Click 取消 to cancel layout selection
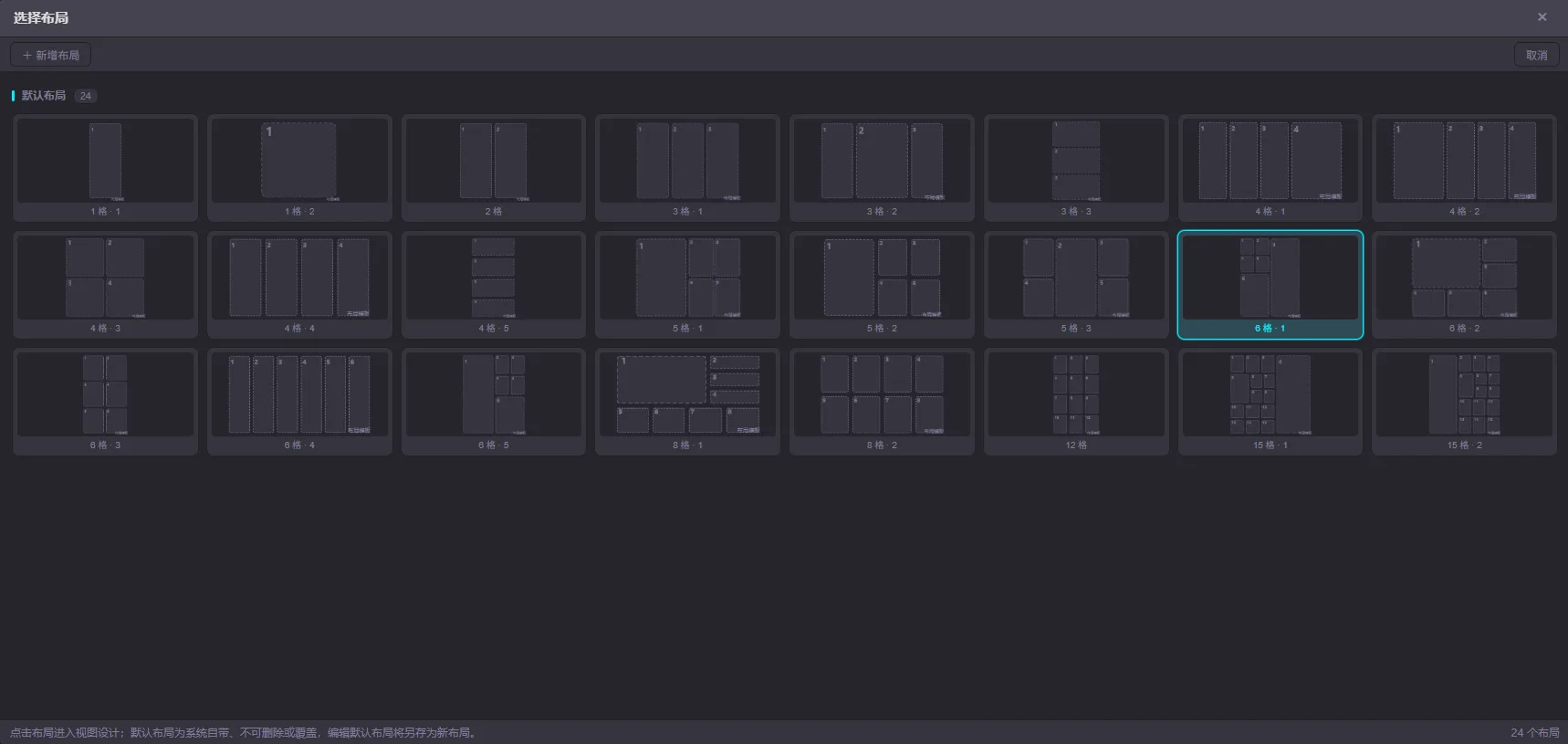 [1536, 55]
